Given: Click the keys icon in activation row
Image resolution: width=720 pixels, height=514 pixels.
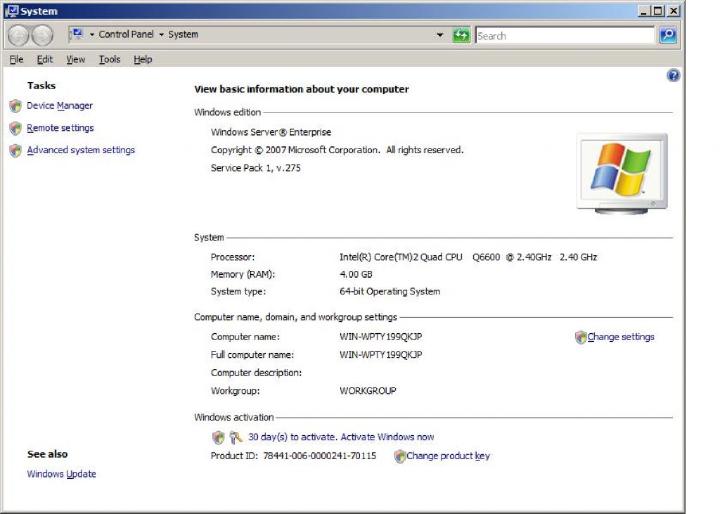Looking at the screenshot, I should tap(236, 437).
